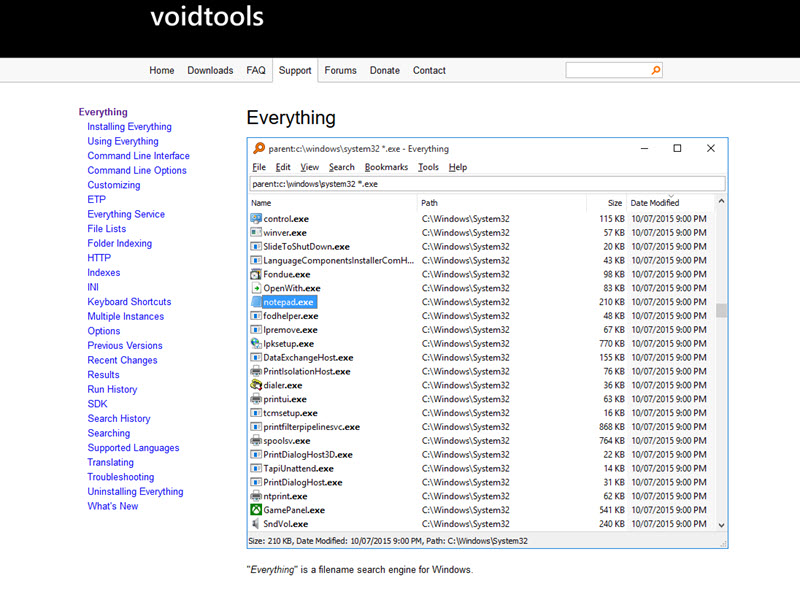The height and width of the screenshot is (608, 800).
Task: Click the OpenWith.exe arrow icon
Action: coord(256,288)
